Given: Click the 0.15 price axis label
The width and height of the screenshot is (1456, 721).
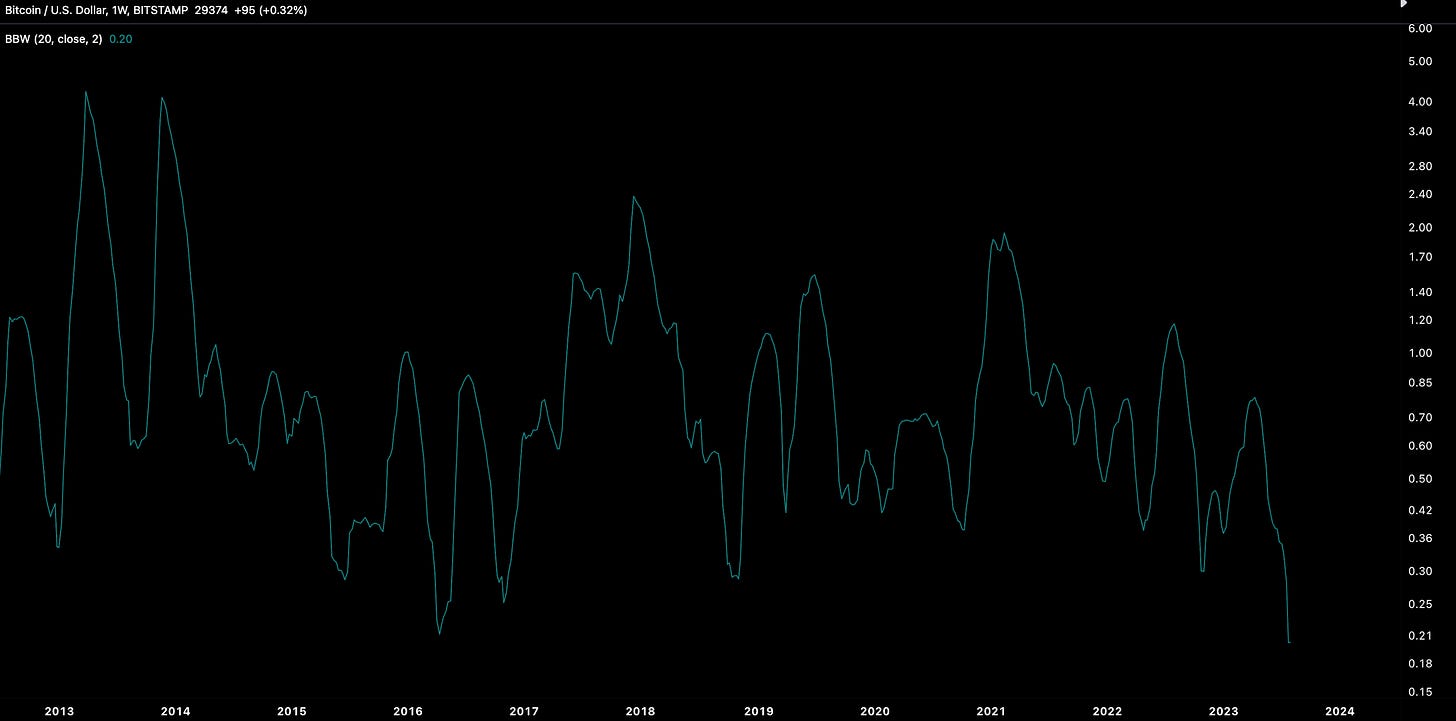Looking at the screenshot, I should pos(1420,692).
